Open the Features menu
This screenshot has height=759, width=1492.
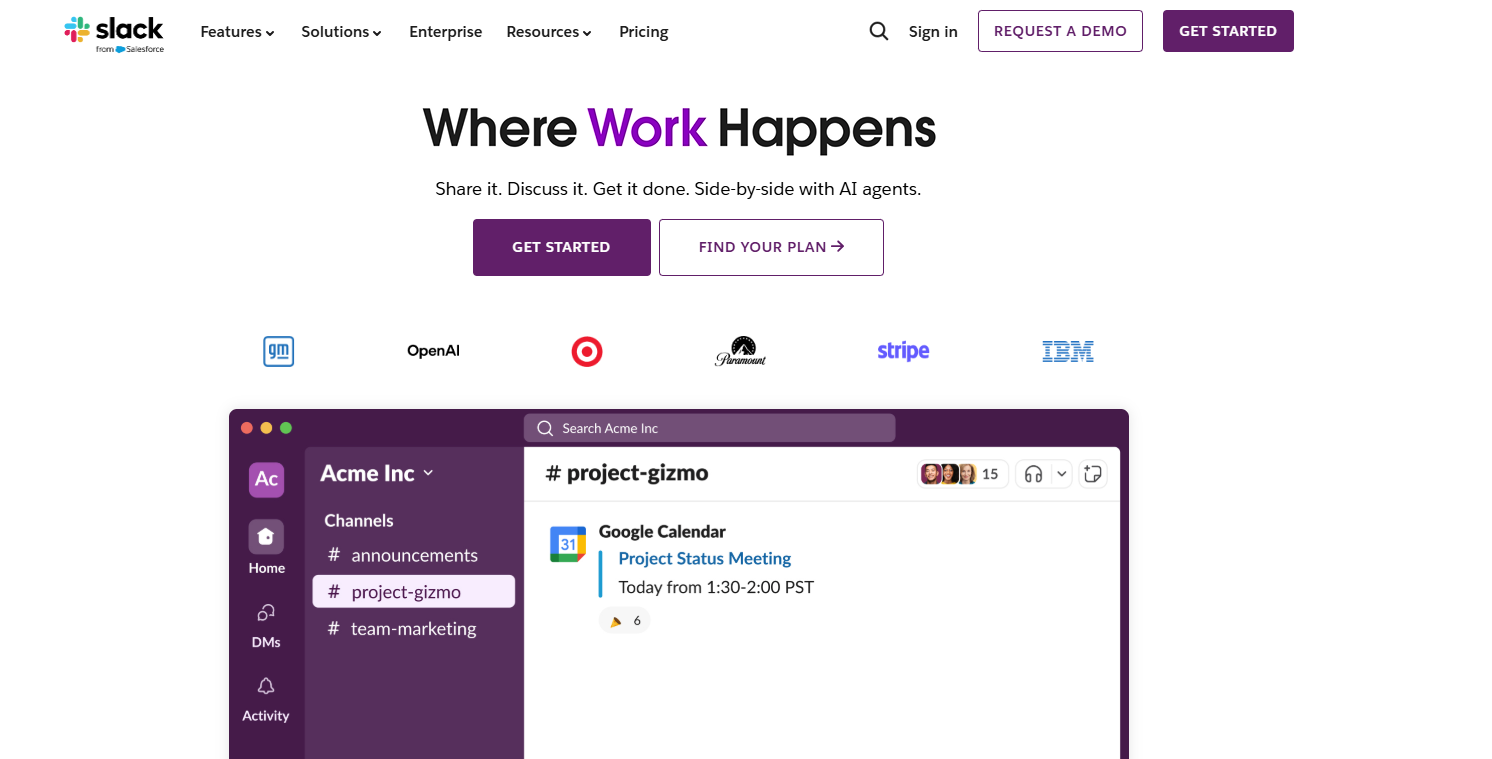coord(236,31)
